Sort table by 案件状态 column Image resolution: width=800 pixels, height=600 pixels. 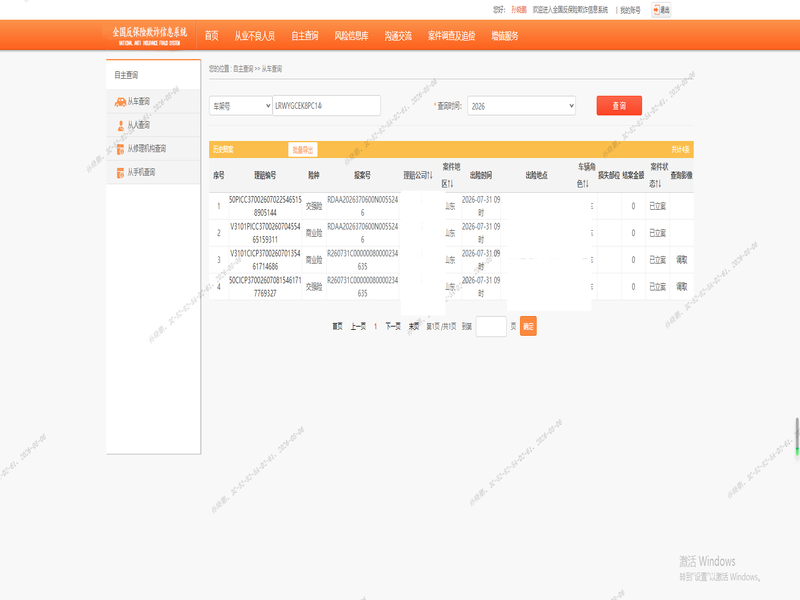659,175
